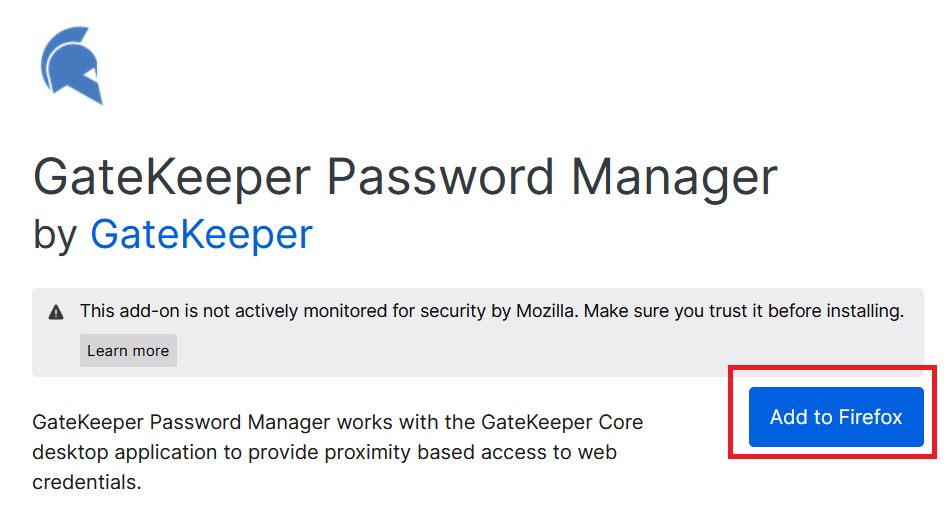Click the word "credentials." ending the description
The height and width of the screenshot is (512, 948).
[86, 482]
